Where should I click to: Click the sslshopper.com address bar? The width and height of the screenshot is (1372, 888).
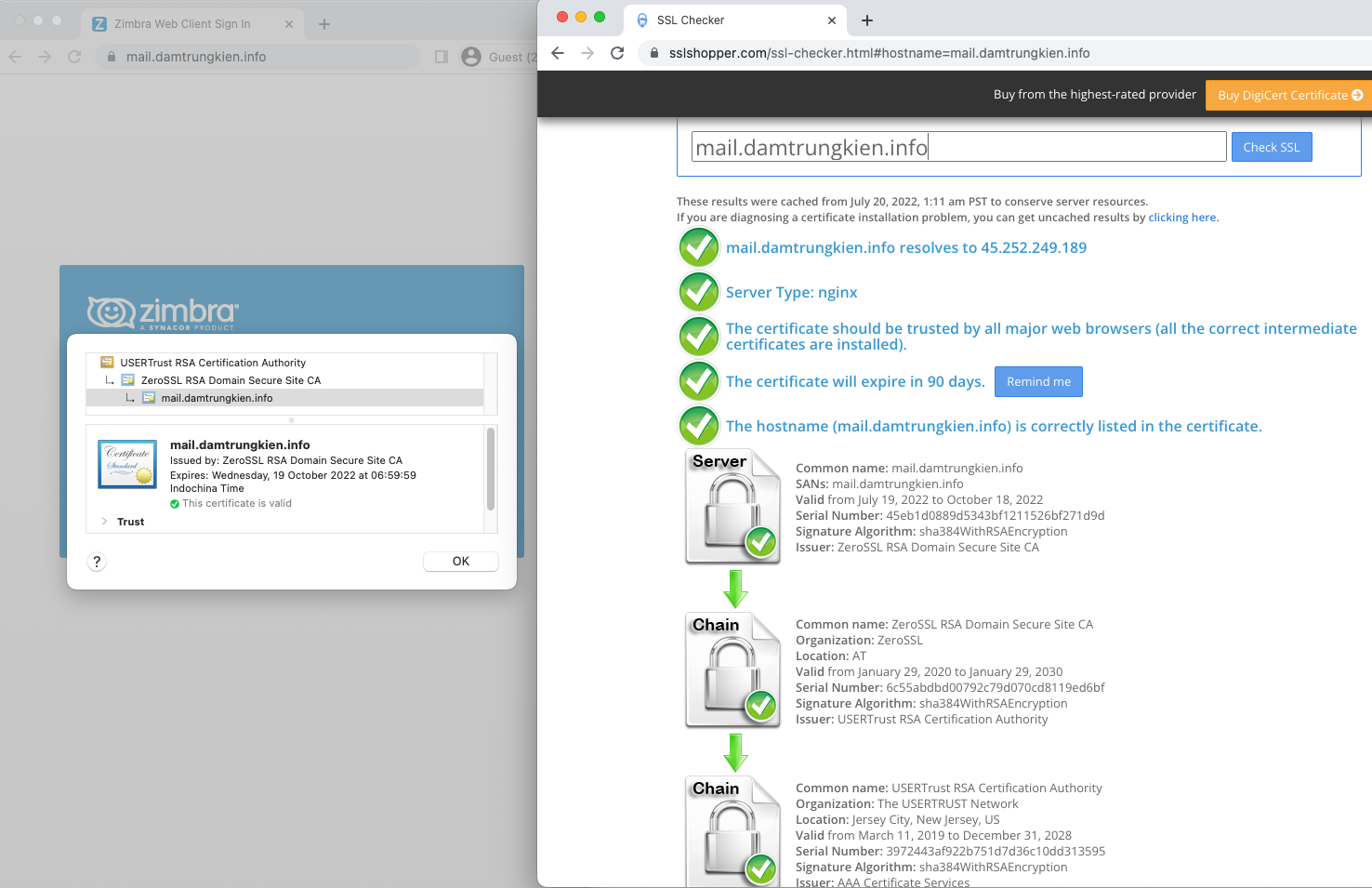click(x=1004, y=53)
